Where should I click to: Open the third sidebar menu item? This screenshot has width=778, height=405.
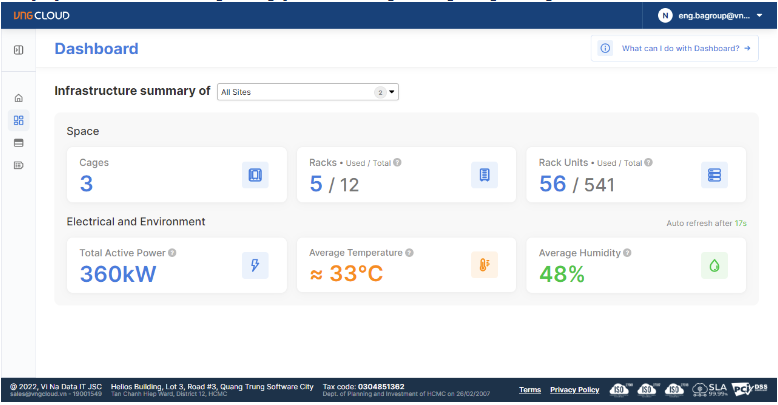click(18, 143)
